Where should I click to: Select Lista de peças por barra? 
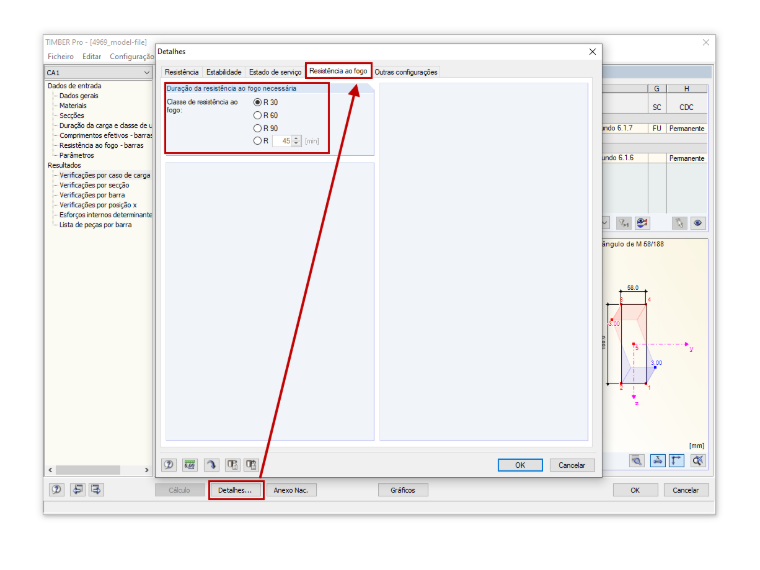click(x=95, y=225)
